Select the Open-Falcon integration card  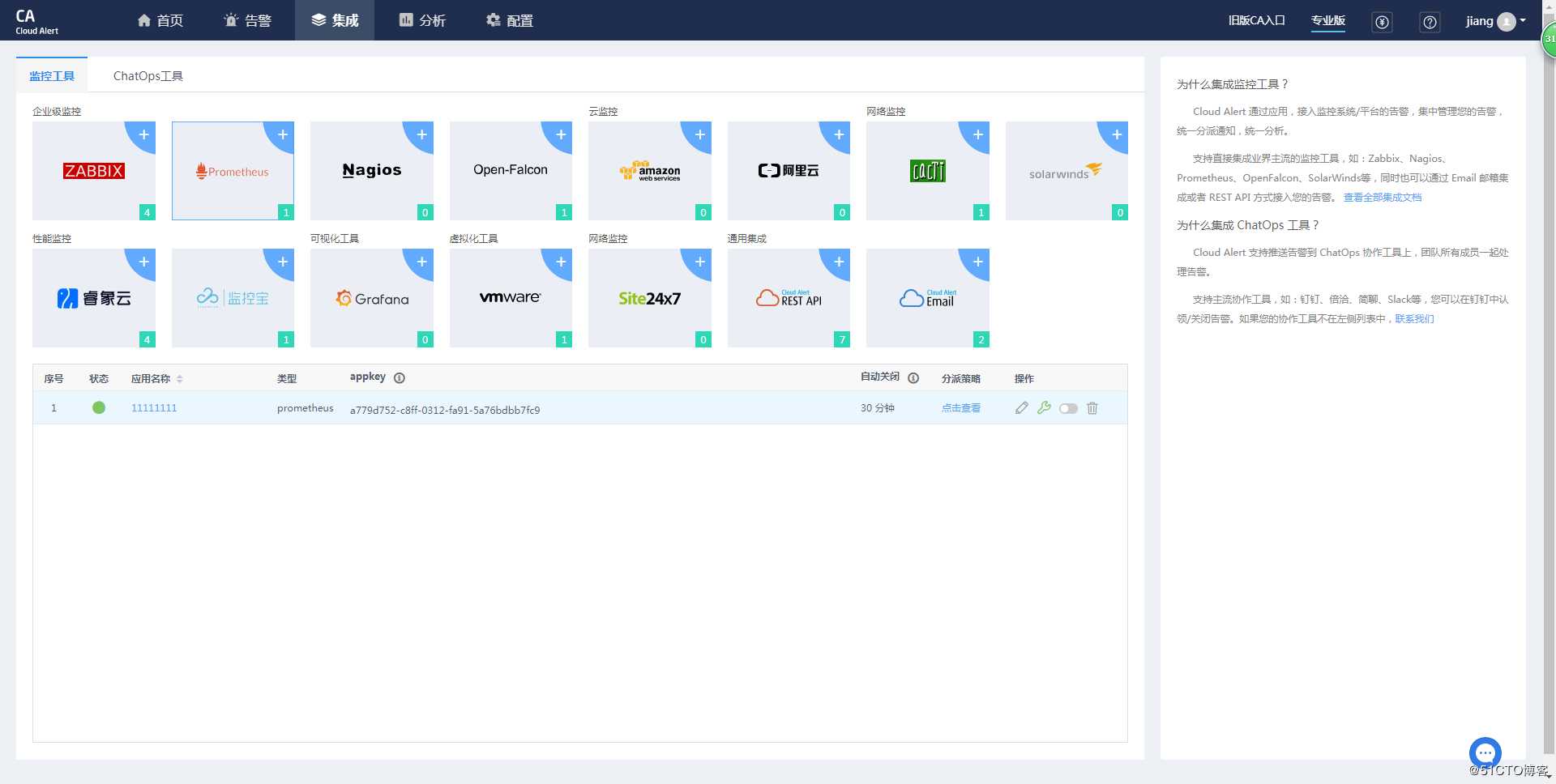(x=511, y=171)
